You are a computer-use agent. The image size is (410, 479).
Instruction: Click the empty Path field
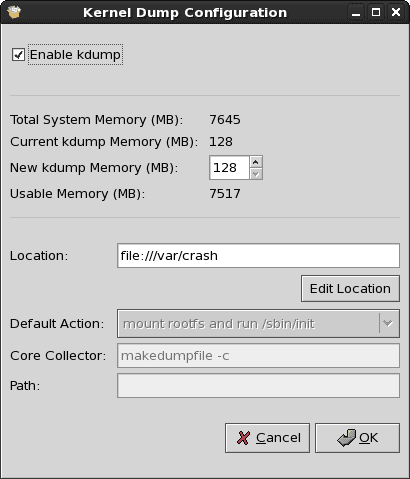click(x=258, y=385)
